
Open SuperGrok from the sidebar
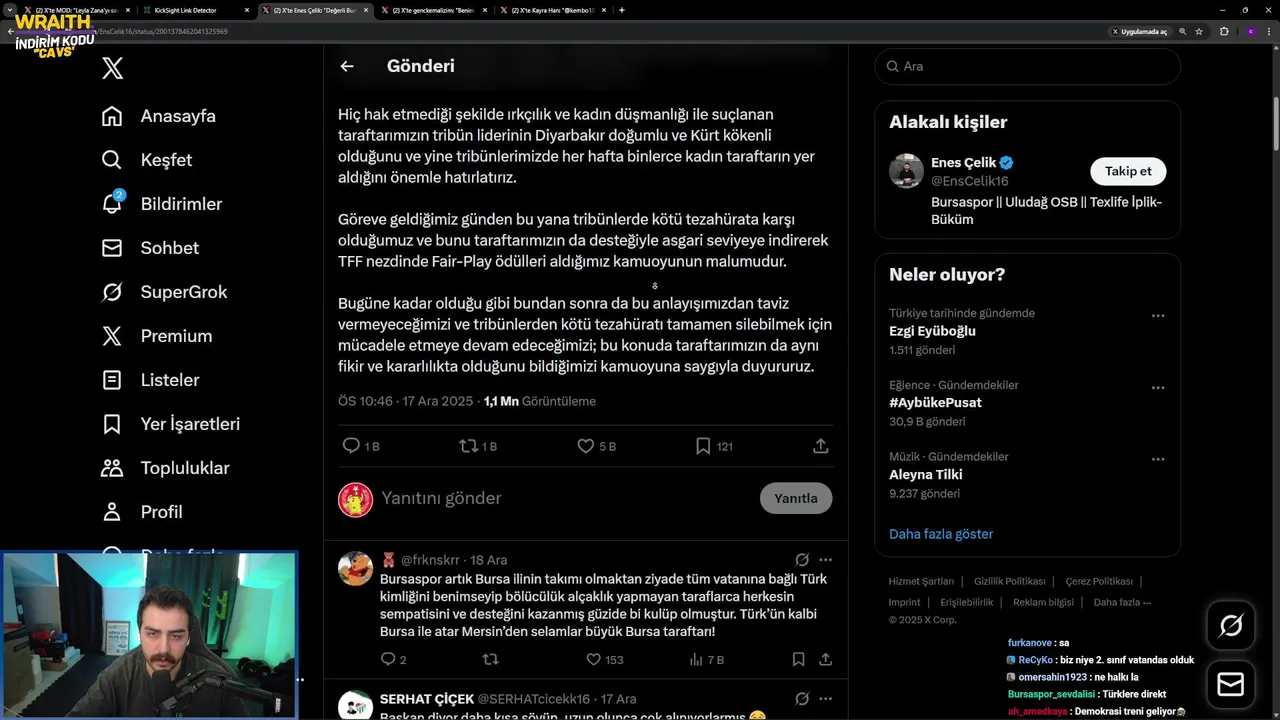point(164,292)
